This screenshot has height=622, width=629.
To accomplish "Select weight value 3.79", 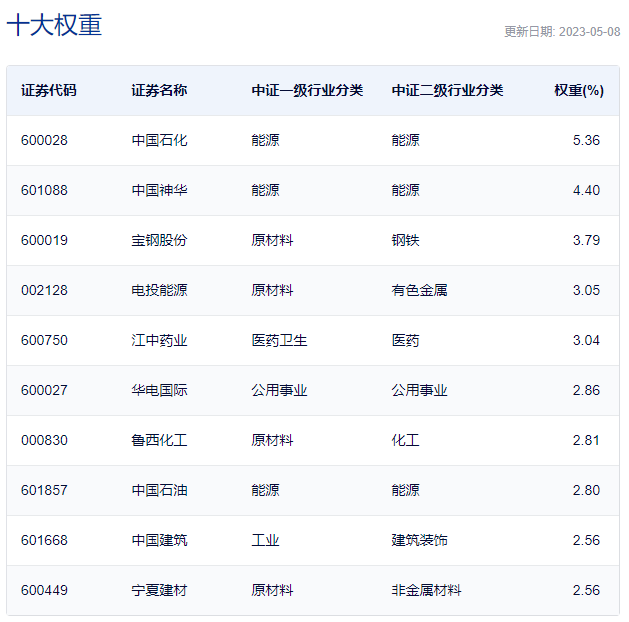I will tap(586, 240).
